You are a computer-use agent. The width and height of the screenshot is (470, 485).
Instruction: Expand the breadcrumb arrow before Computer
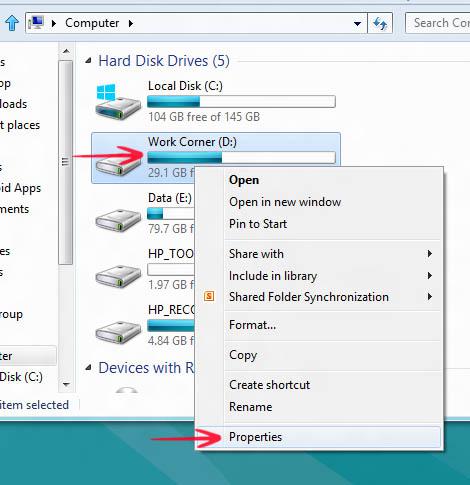tap(54, 23)
